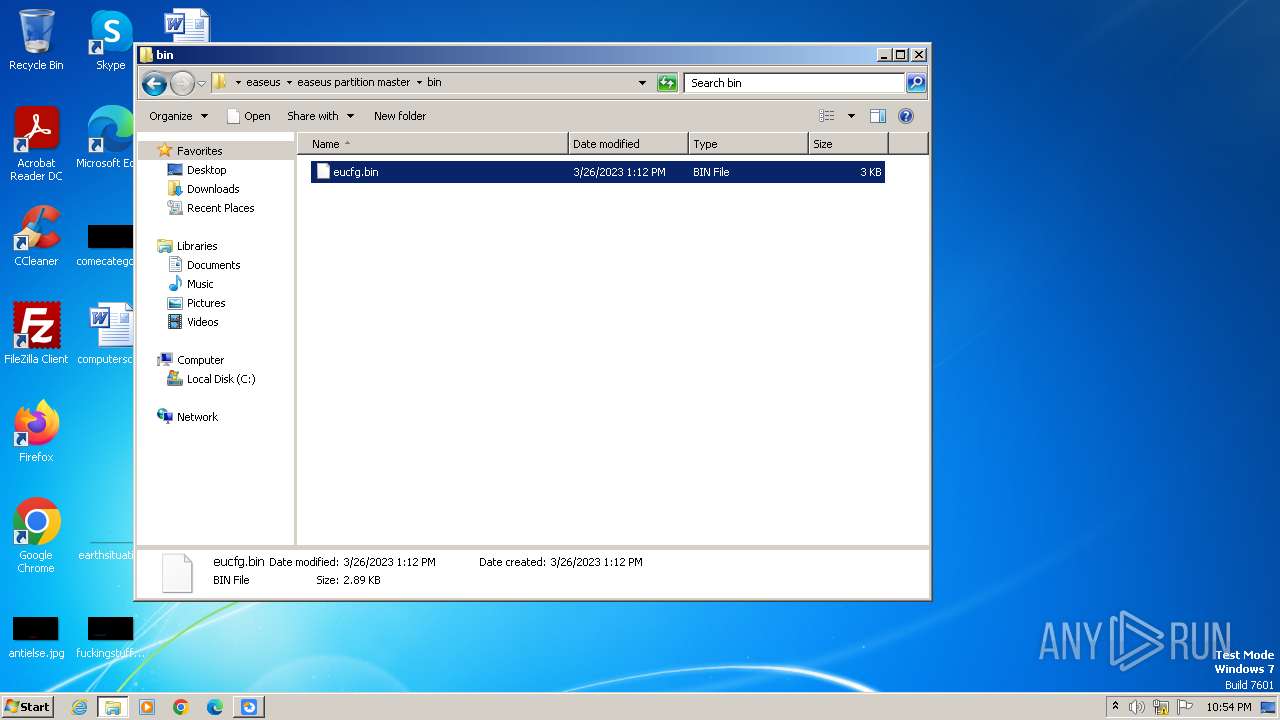Expand the breadcrumb arrow after easeus partition master
This screenshot has width=1280, height=720.
[x=419, y=83]
